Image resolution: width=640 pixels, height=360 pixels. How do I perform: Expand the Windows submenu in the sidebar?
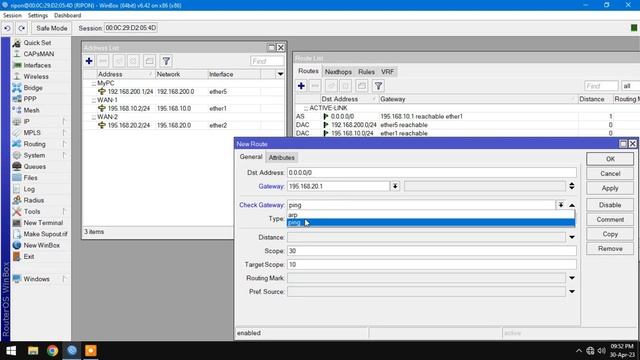click(x=39, y=279)
